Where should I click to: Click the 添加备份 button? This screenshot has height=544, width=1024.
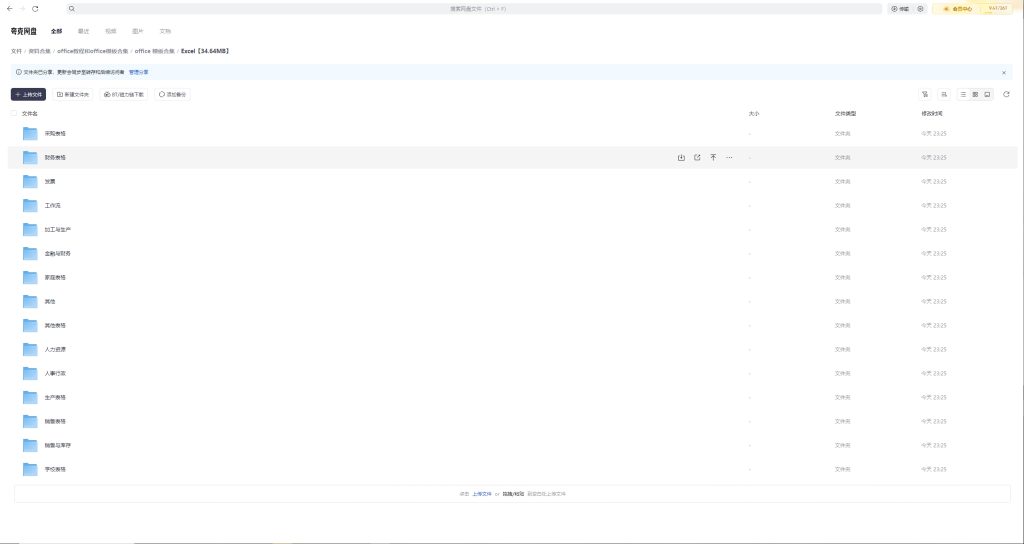[x=172, y=95]
